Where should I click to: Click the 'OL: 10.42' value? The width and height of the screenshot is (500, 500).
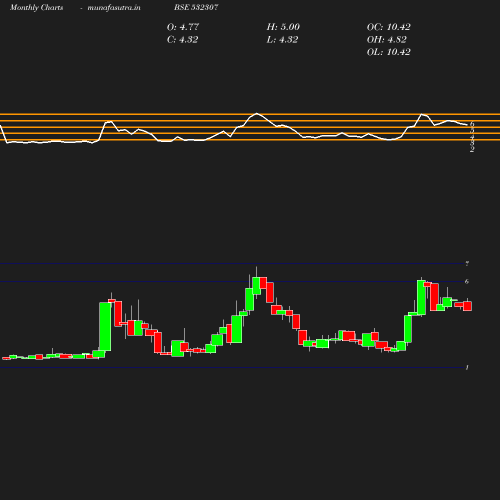388,52
